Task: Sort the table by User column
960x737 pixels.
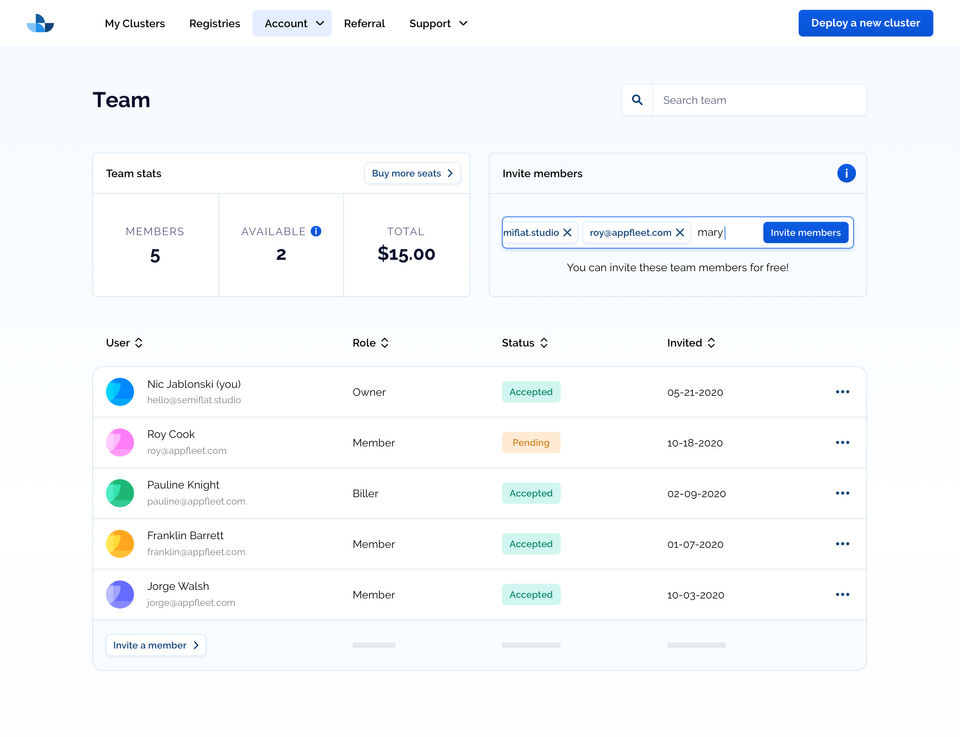Action: (x=124, y=343)
